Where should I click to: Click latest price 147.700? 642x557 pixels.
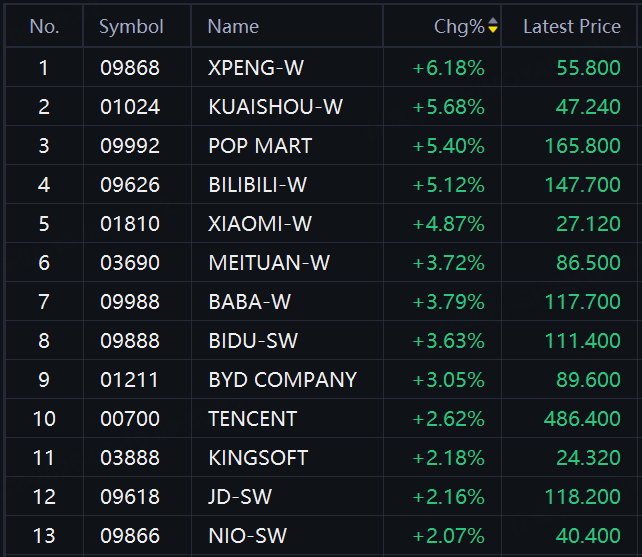(x=583, y=185)
